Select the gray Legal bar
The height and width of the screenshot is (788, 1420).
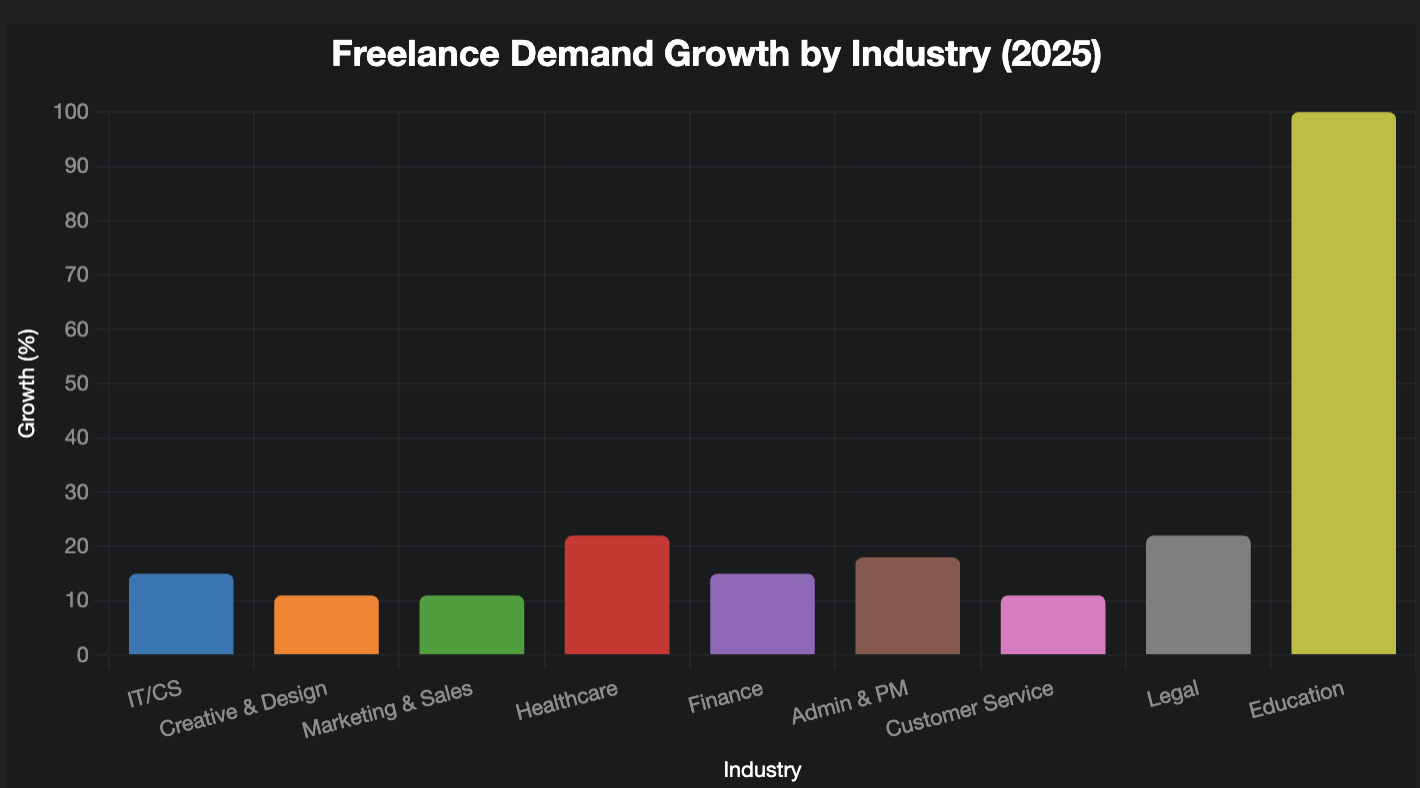pyautogui.click(x=1198, y=595)
